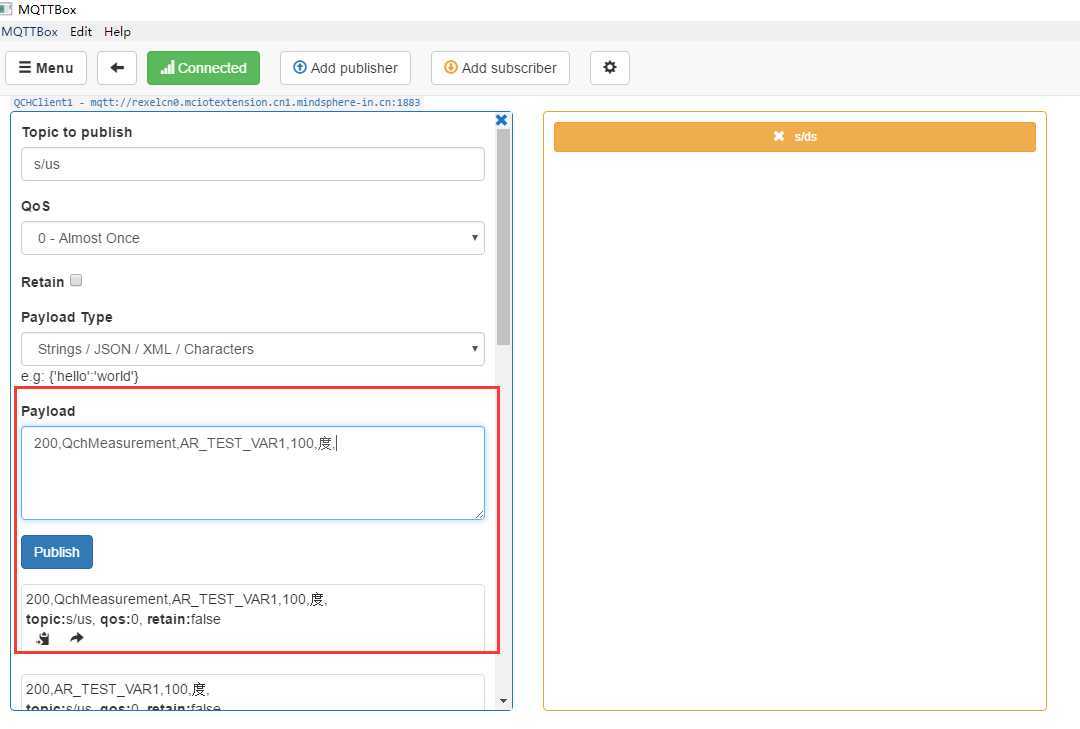
Task: Add a new subscriber
Action: [x=500, y=68]
